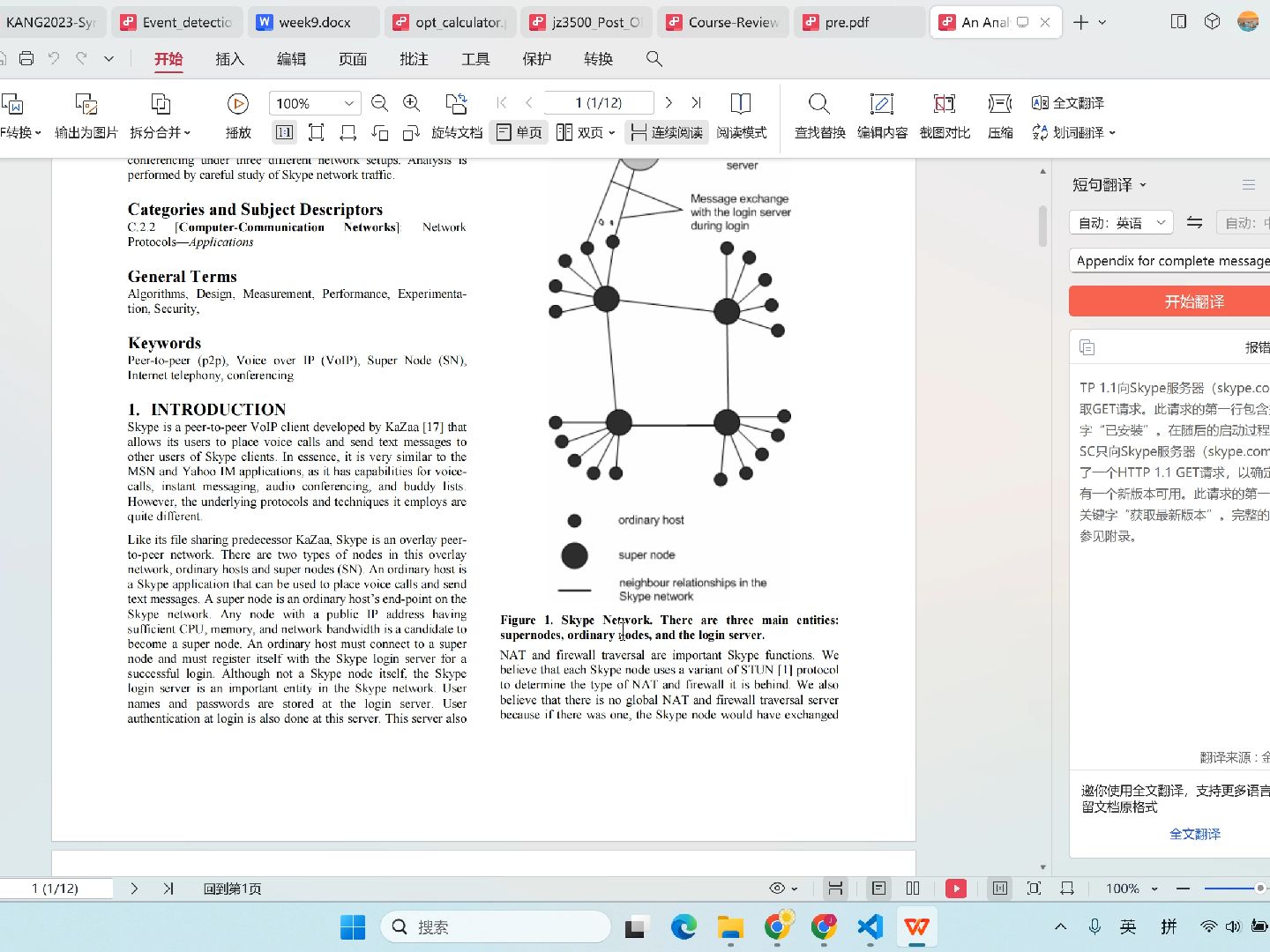The height and width of the screenshot is (952, 1270).
Task: Open the 开始 ribbon tab
Action: (168, 59)
